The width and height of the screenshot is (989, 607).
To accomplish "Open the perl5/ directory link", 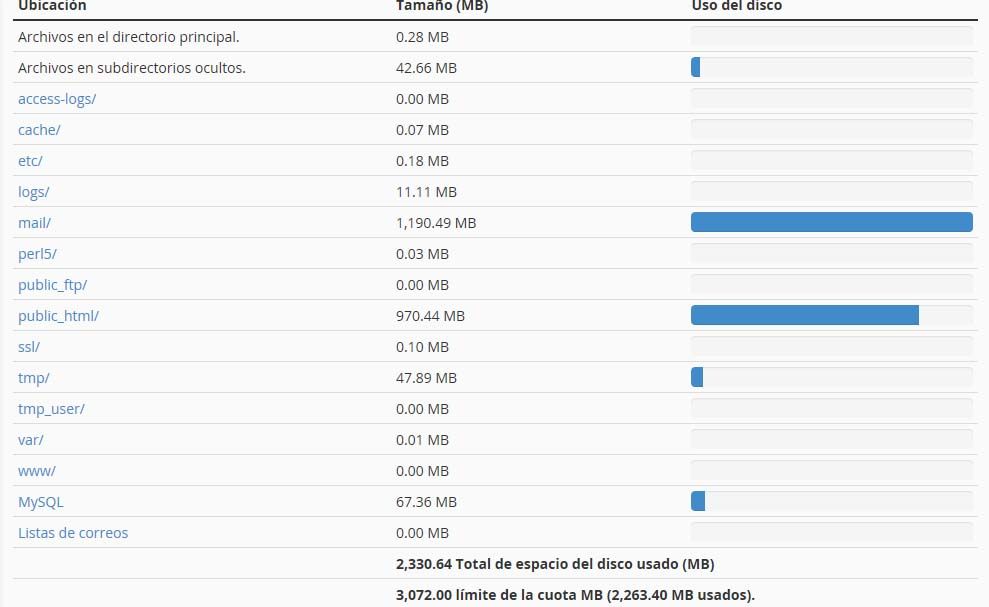I will 37,254.
